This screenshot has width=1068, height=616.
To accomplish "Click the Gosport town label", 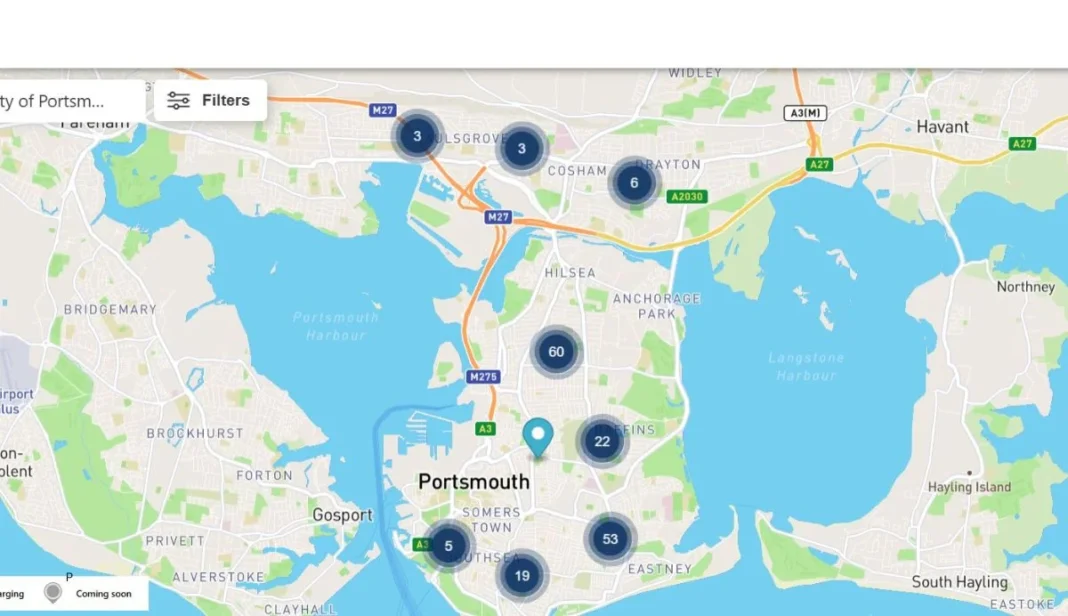I will pyautogui.click(x=343, y=515).
